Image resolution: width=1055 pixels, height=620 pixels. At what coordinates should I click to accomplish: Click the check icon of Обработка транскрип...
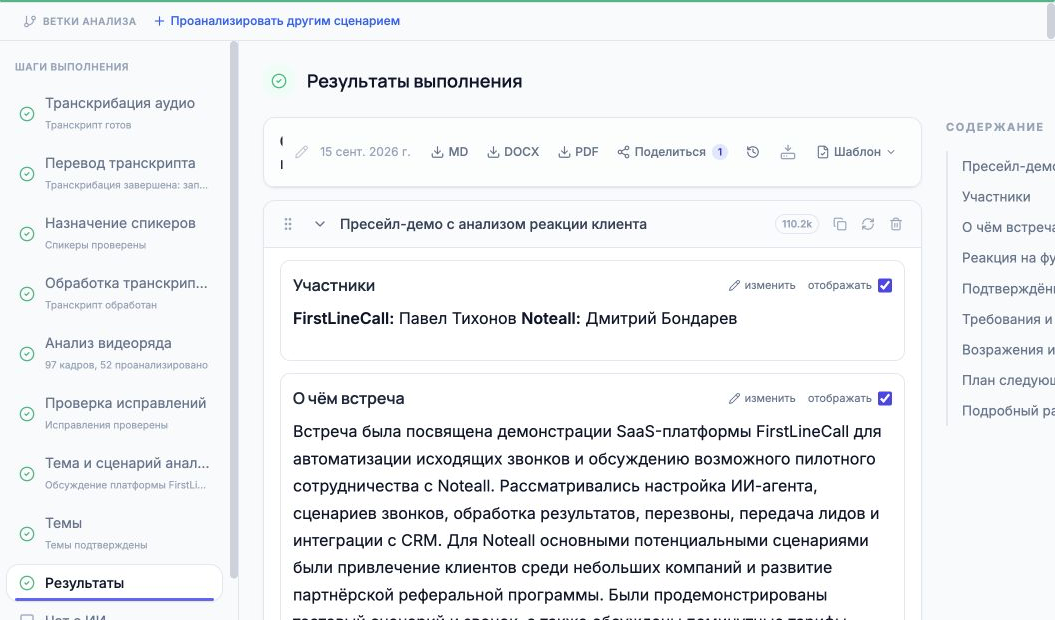click(x=27, y=294)
